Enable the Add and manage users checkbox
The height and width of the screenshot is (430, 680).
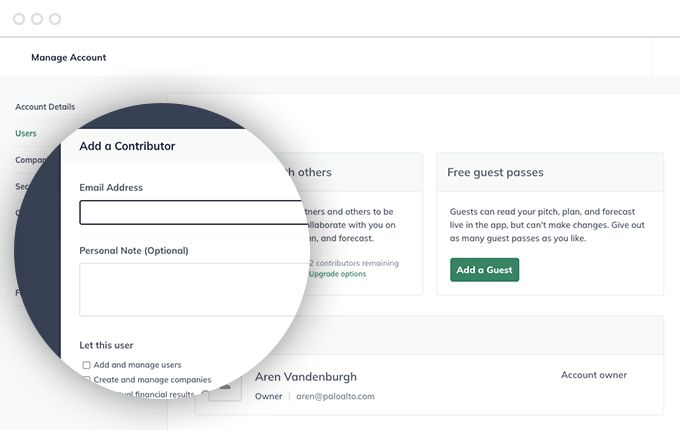(x=87, y=365)
